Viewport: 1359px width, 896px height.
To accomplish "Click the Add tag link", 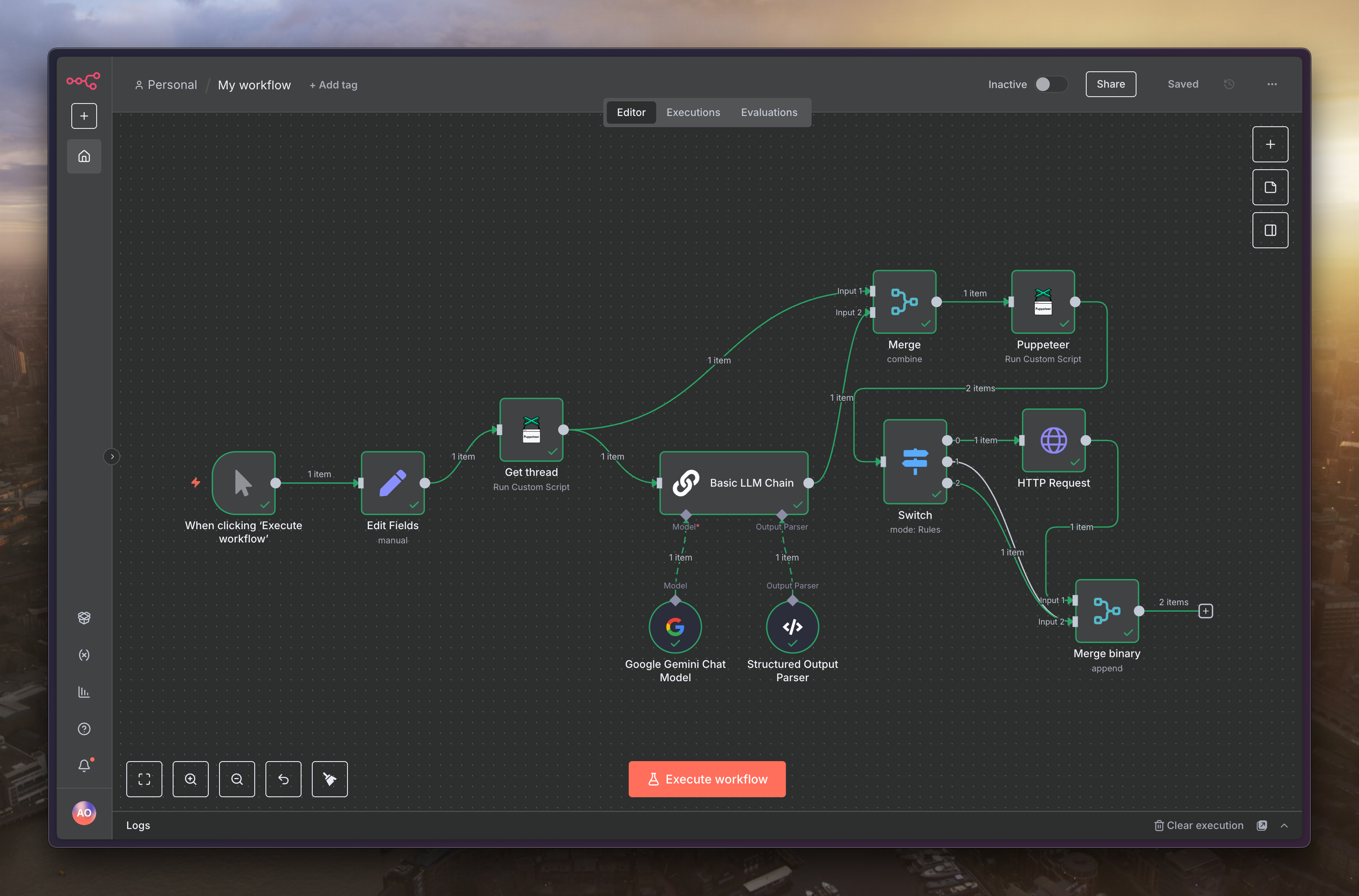I will tap(334, 85).
